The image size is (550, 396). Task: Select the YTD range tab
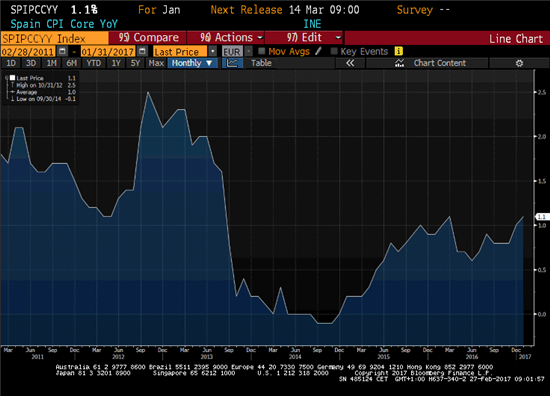[x=94, y=63]
